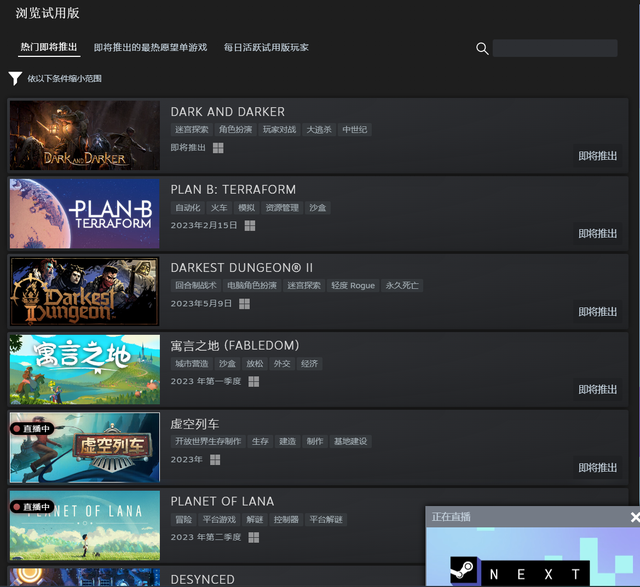Click 永久死亡 tag
The image size is (640, 587).
(402, 285)
